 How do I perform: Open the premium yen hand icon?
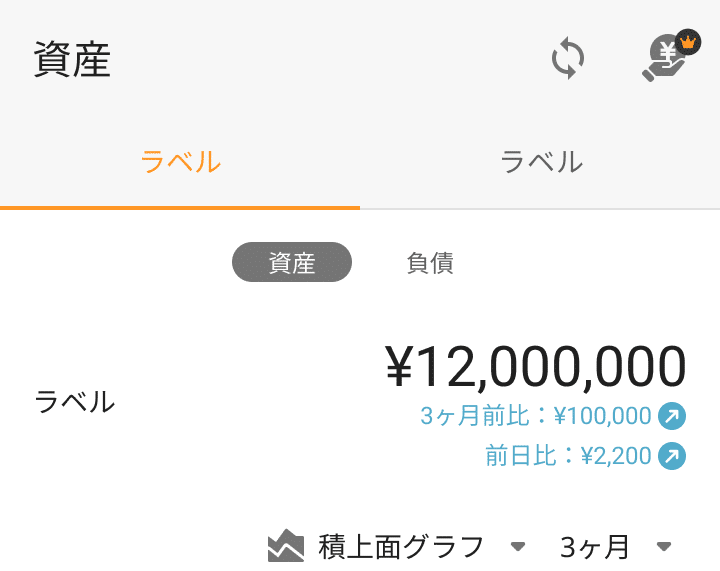(x=663, y=62)
